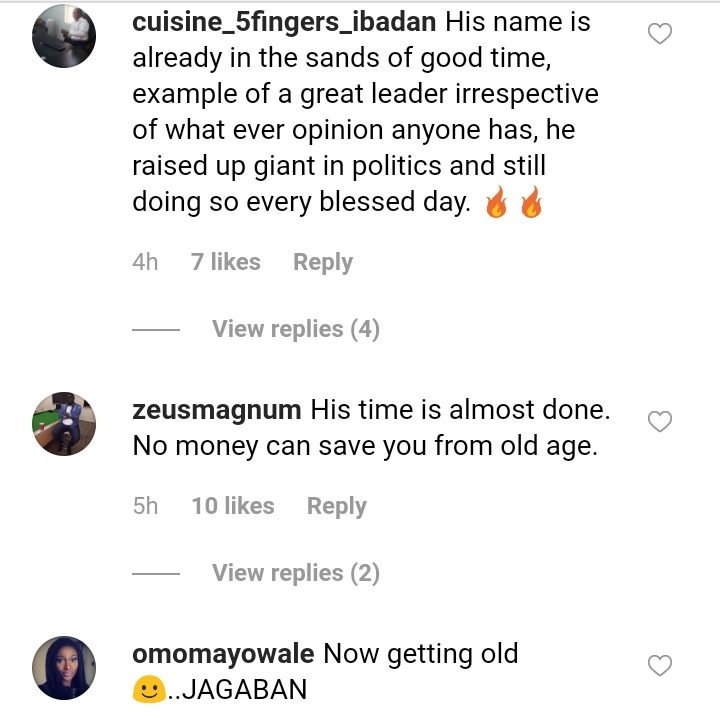Open the 10 likes list
The height and width of the screenshot is (725, 720).
232,506
